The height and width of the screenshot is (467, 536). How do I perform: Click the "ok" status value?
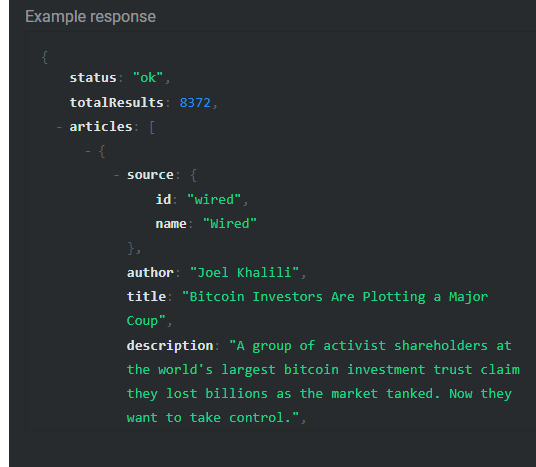148,78
